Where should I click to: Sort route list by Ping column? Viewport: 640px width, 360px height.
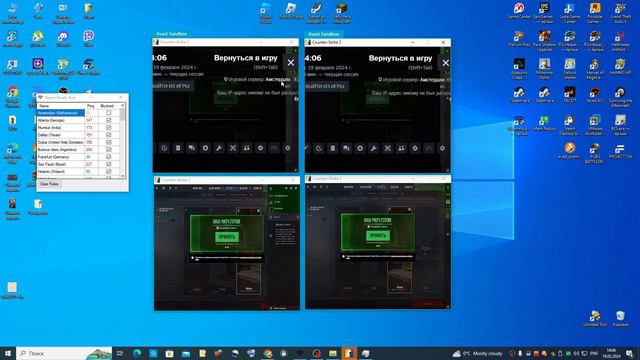click(x=91, y=106)
